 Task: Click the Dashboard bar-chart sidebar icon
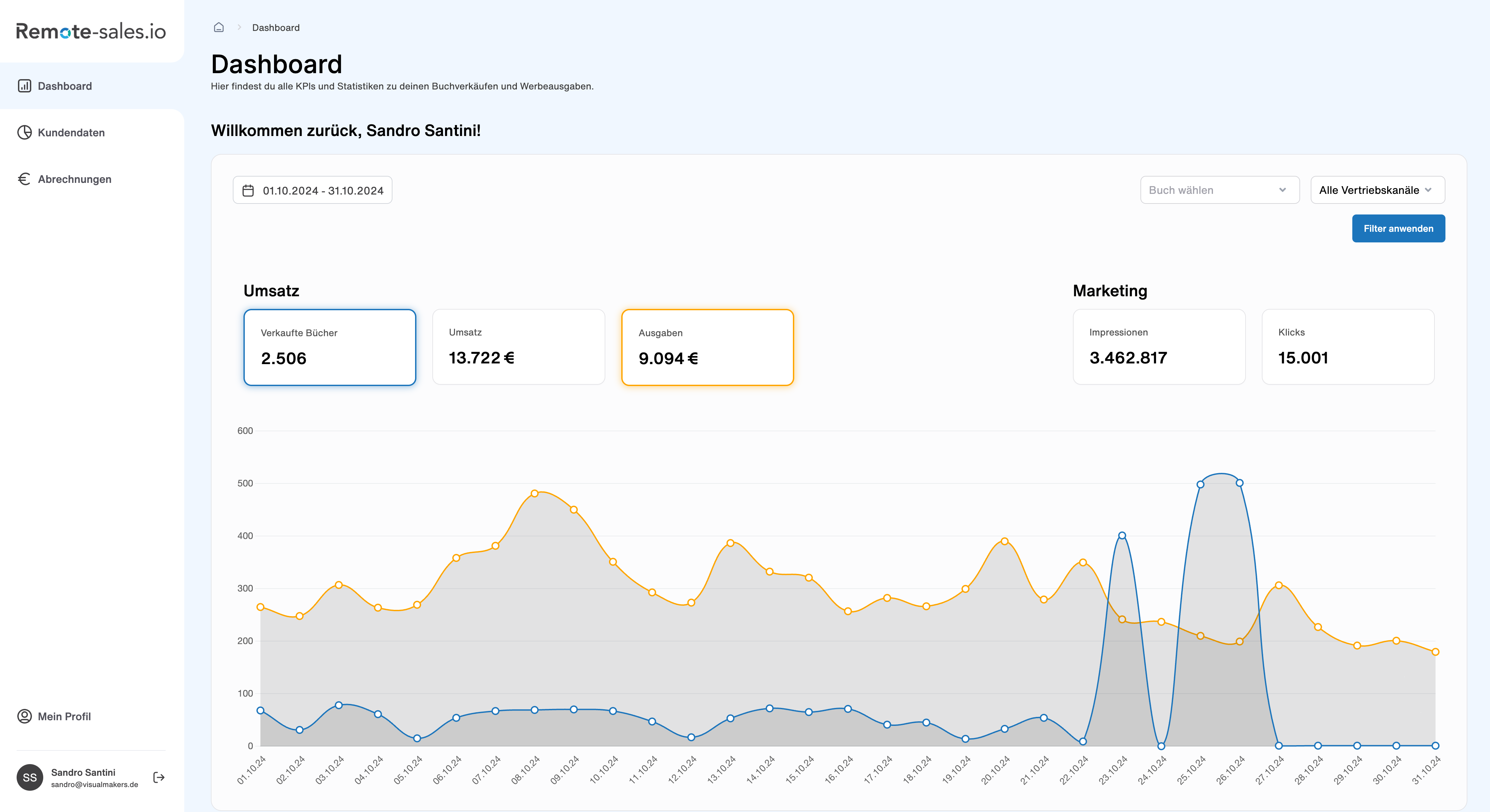coord(24,86)
